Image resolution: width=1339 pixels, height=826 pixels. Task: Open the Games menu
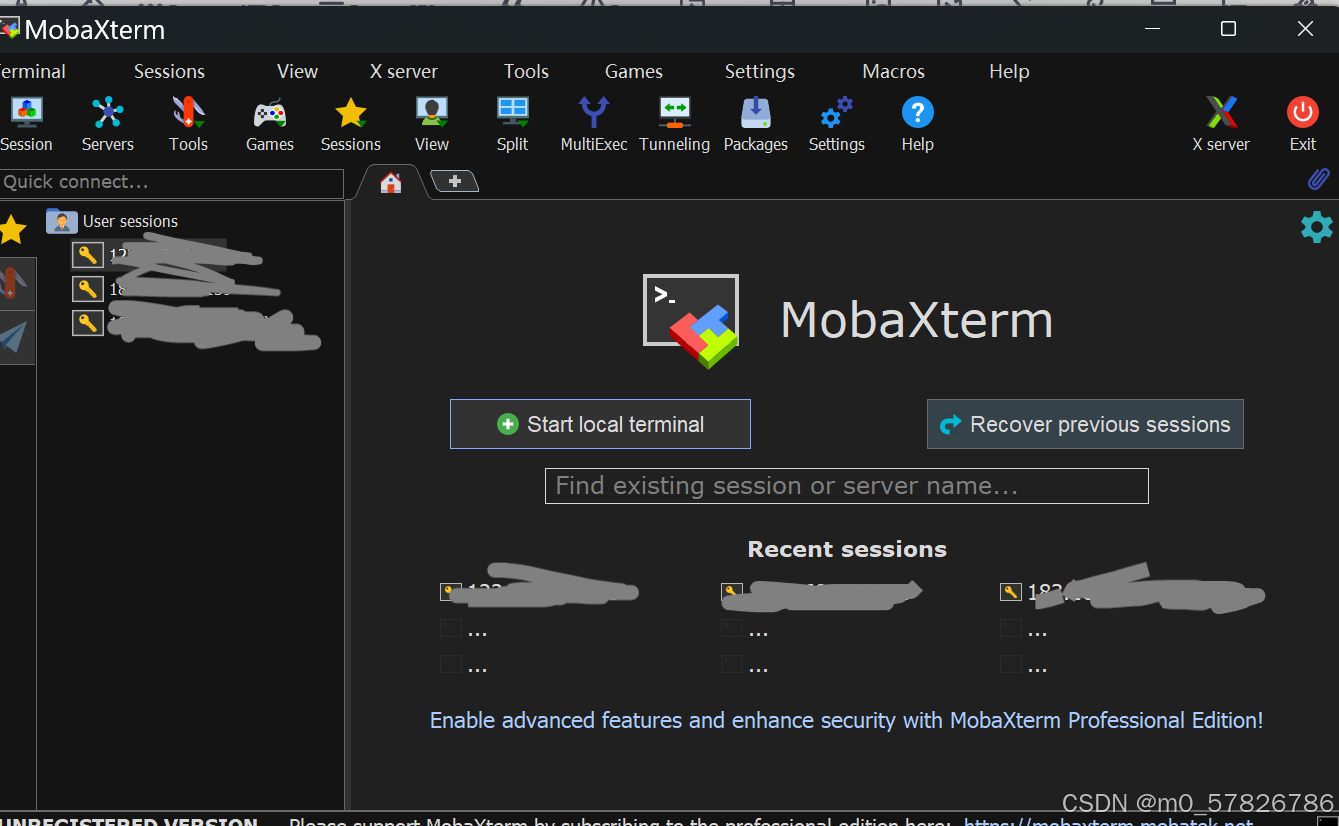pyautogui.click(x=634, y=71)
